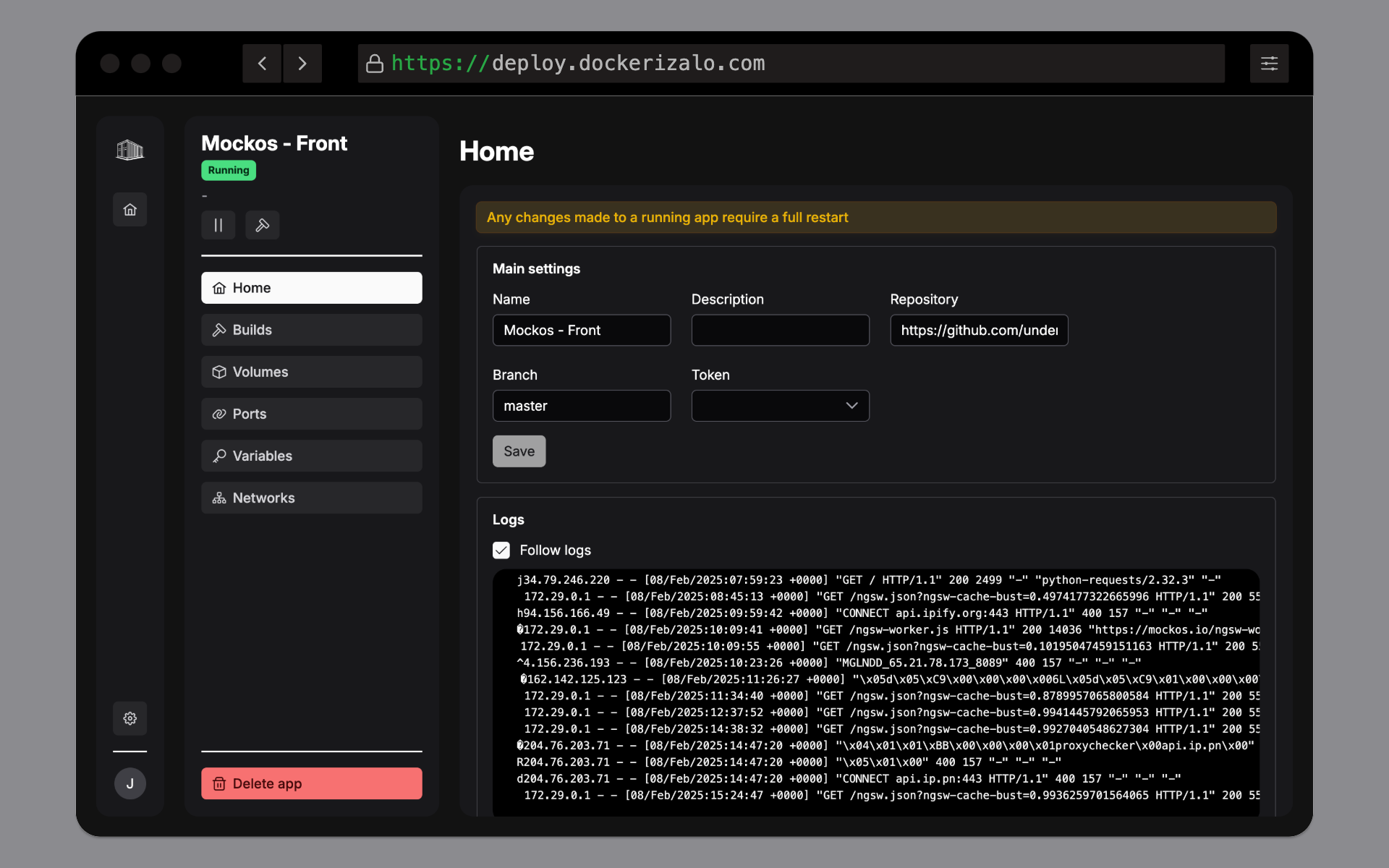This screenshot has width=1389, height=868.
Task: Click the container logo icon in sidebar
Action: [130, 150]
